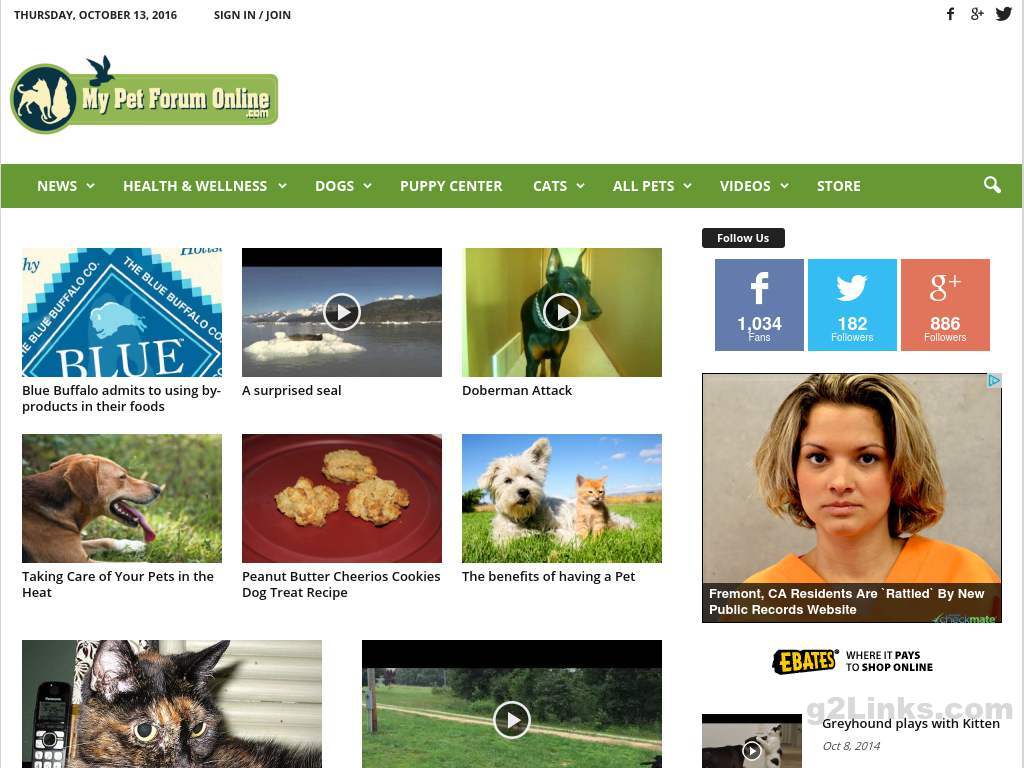Open the Greyhound plays with Kitten link
The height and width of the screenshot is (768, 1024).
click(x=910, y=724)
